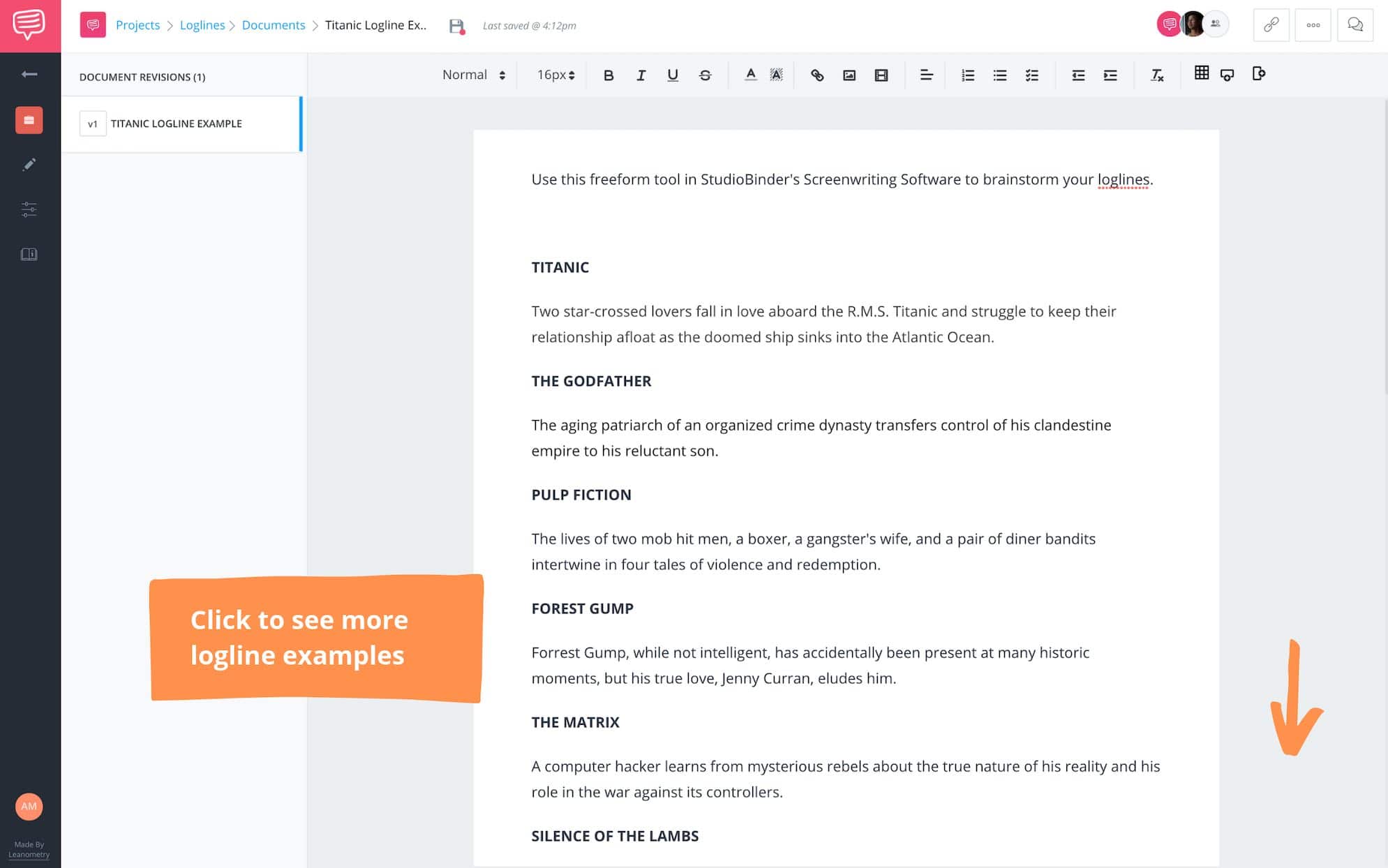Click the text alignment center icon
Screen dimensions: 1388x868
tap(925, 74)
